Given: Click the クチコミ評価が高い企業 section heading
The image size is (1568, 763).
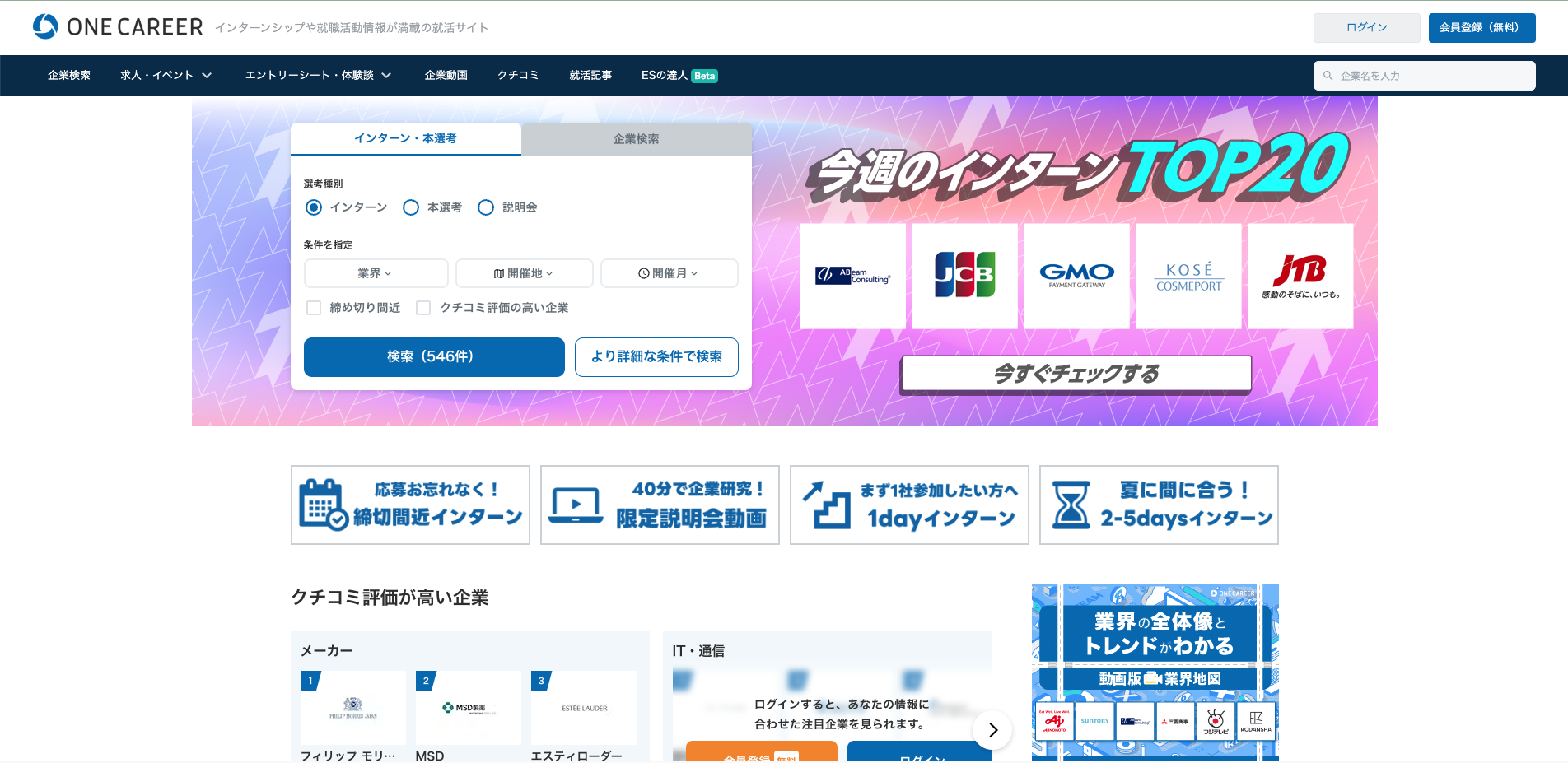Looking at the screenshot, I should 390,598.
